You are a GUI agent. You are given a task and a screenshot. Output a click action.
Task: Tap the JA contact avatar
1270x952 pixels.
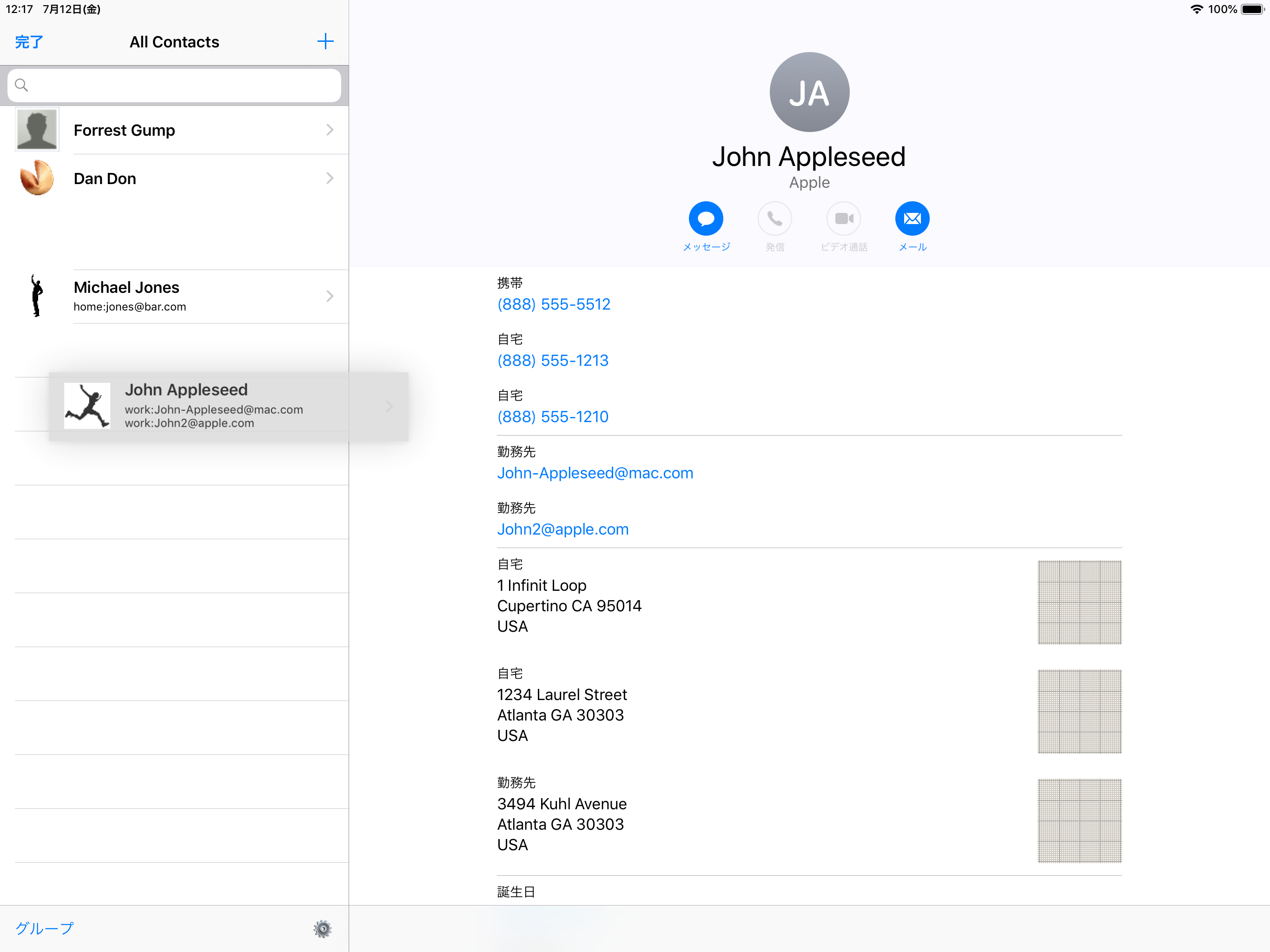(809, 92)
